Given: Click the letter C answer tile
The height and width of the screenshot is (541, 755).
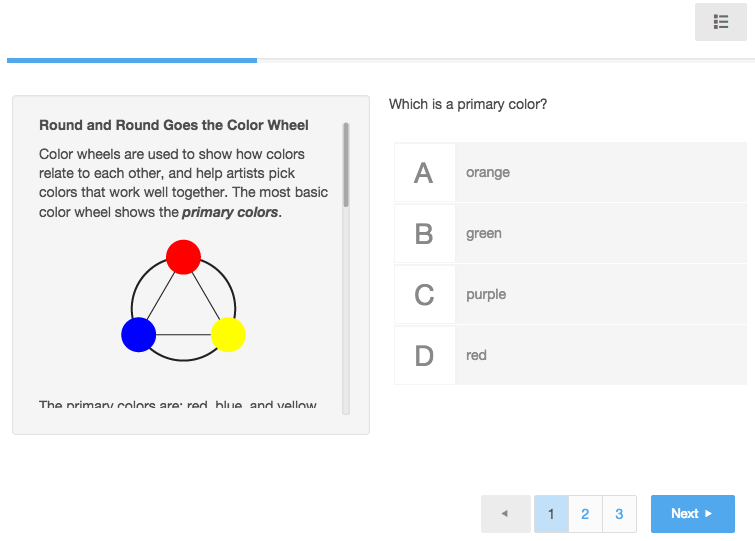Looking at the screenshot, I should tap(424, 295).
